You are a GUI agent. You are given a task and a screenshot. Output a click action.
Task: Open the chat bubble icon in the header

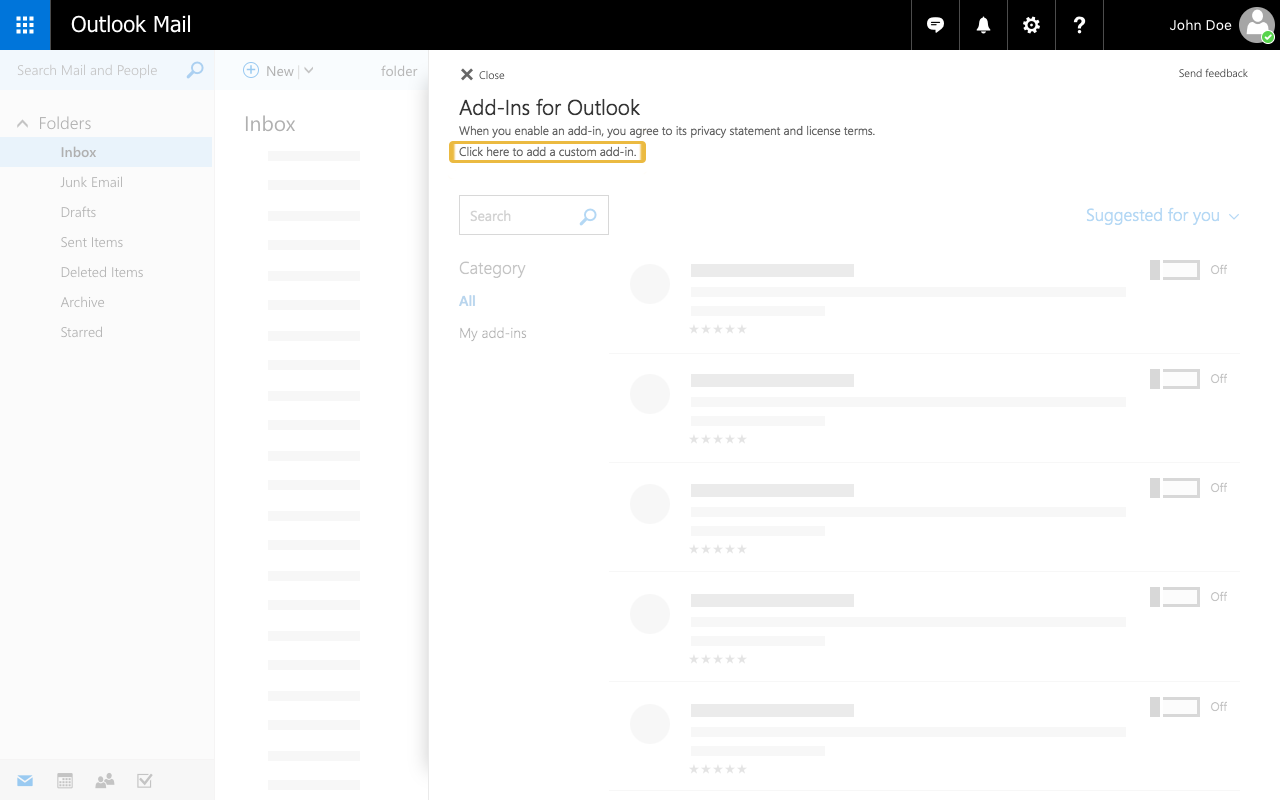936,25
